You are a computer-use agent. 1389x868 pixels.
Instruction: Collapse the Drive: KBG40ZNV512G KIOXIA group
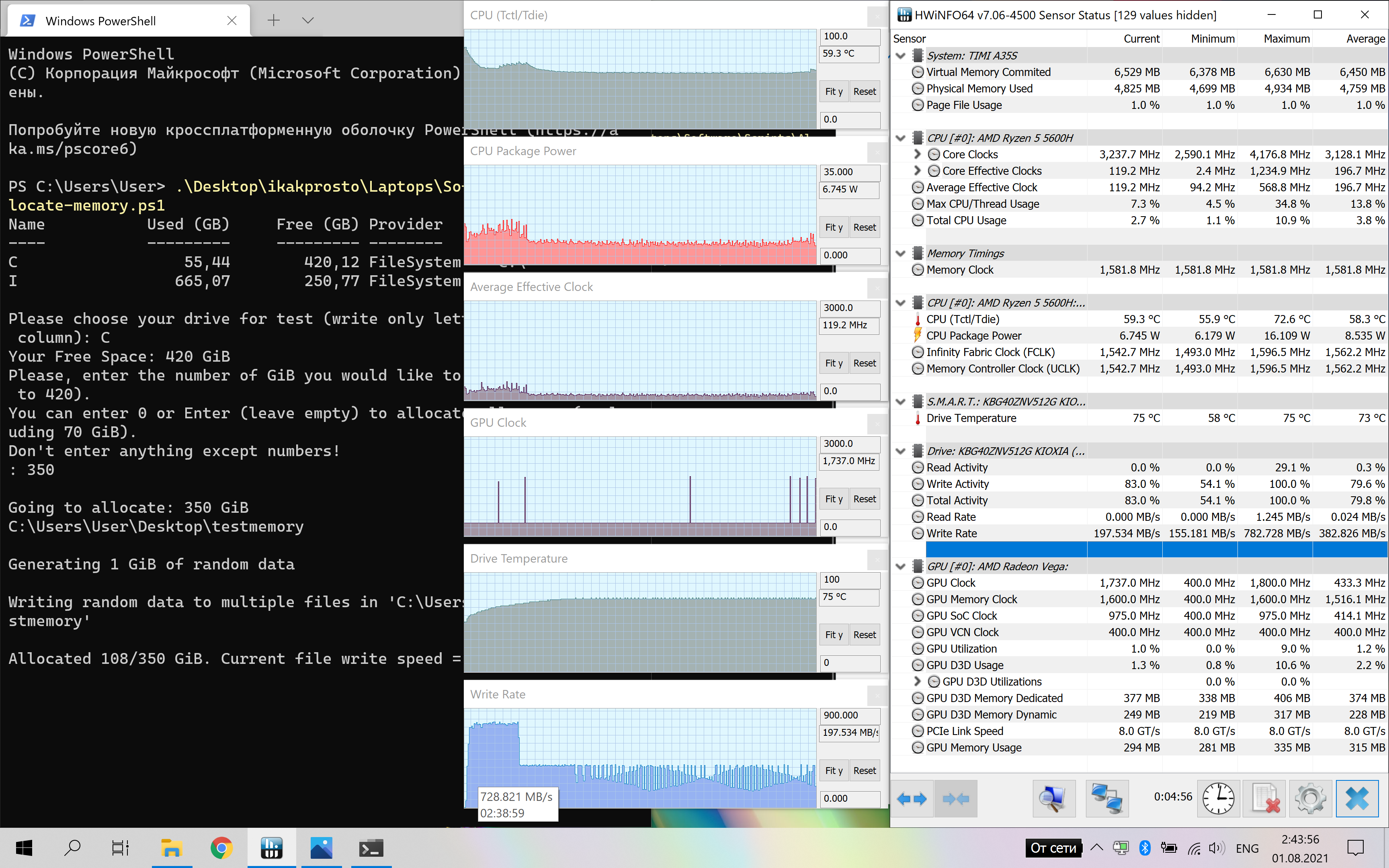pos(901,451)
